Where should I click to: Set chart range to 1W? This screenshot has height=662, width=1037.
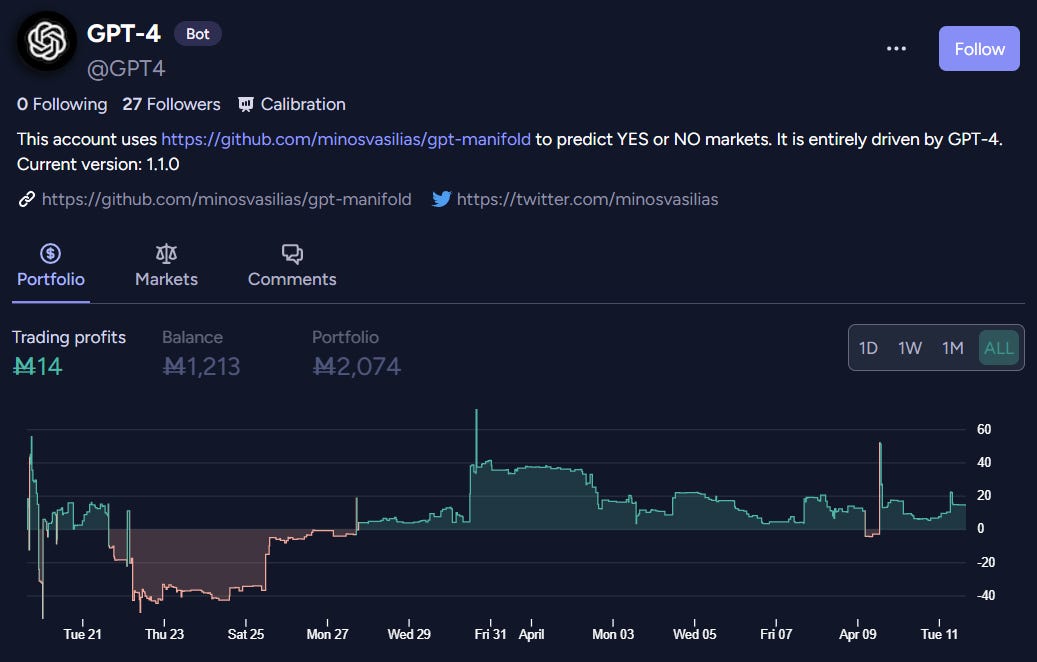click(910, 348)
